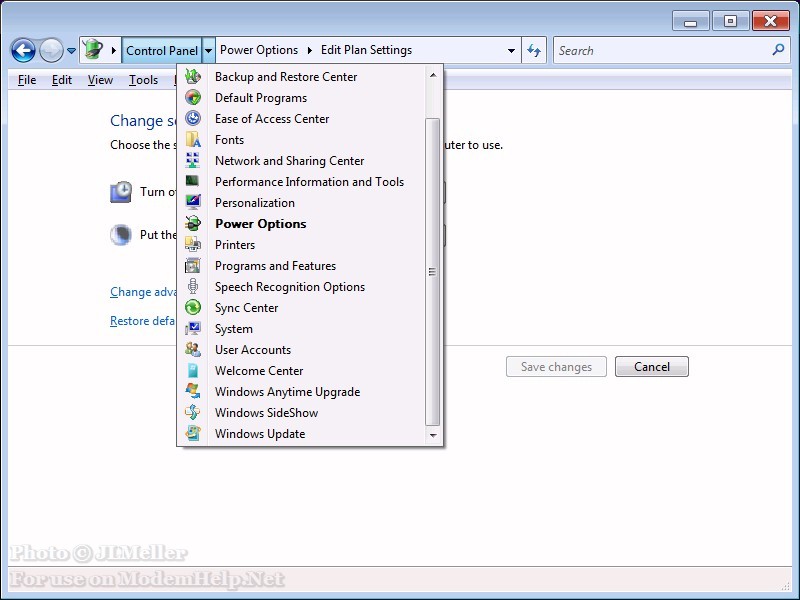This screenshot has width=800, height=600.
Task: Click the Default Programs icon
Action: (193, 97)
